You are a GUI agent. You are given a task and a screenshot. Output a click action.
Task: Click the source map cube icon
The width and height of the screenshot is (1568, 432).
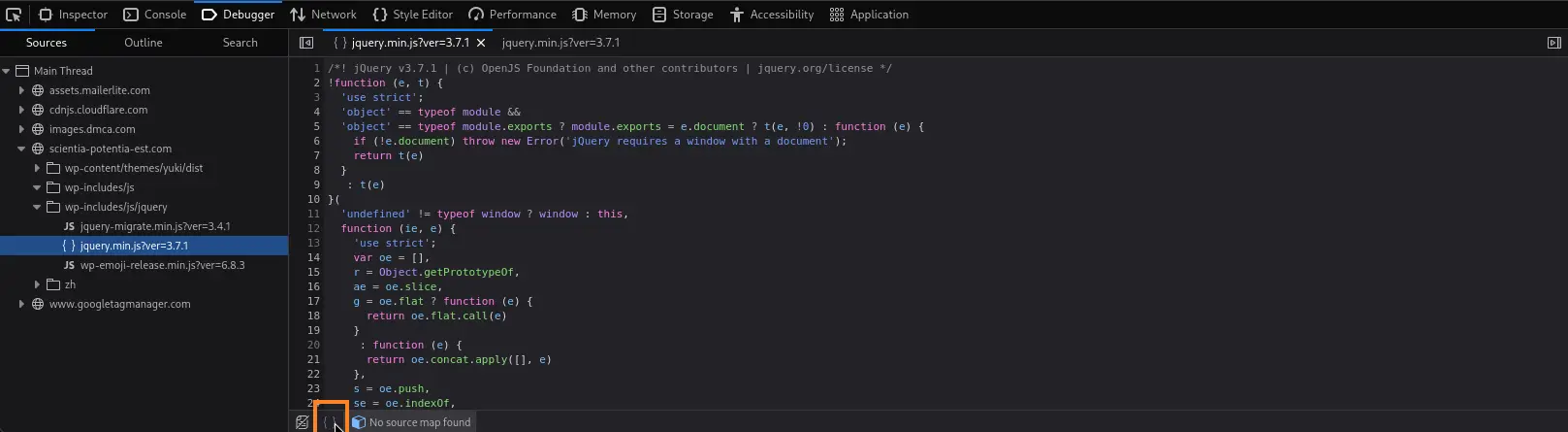(359, 422)
